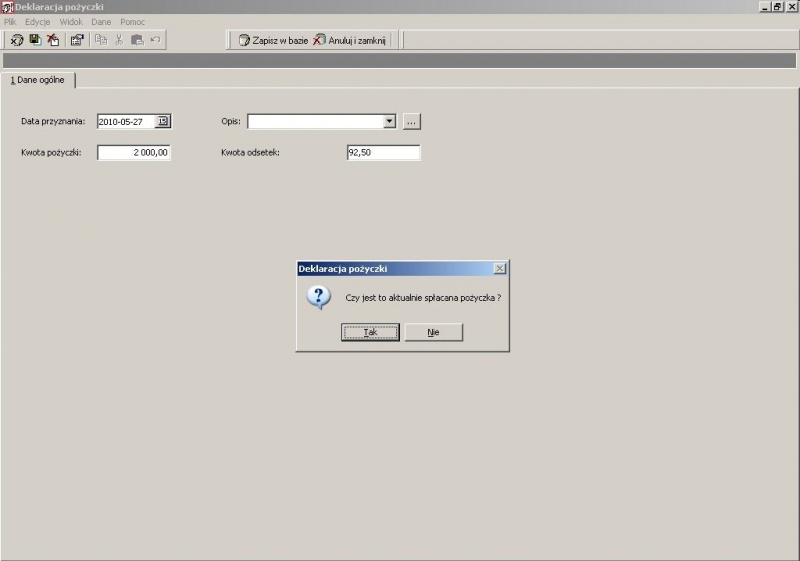Click the greyed copy icon
800x561 pixels.
101,40
